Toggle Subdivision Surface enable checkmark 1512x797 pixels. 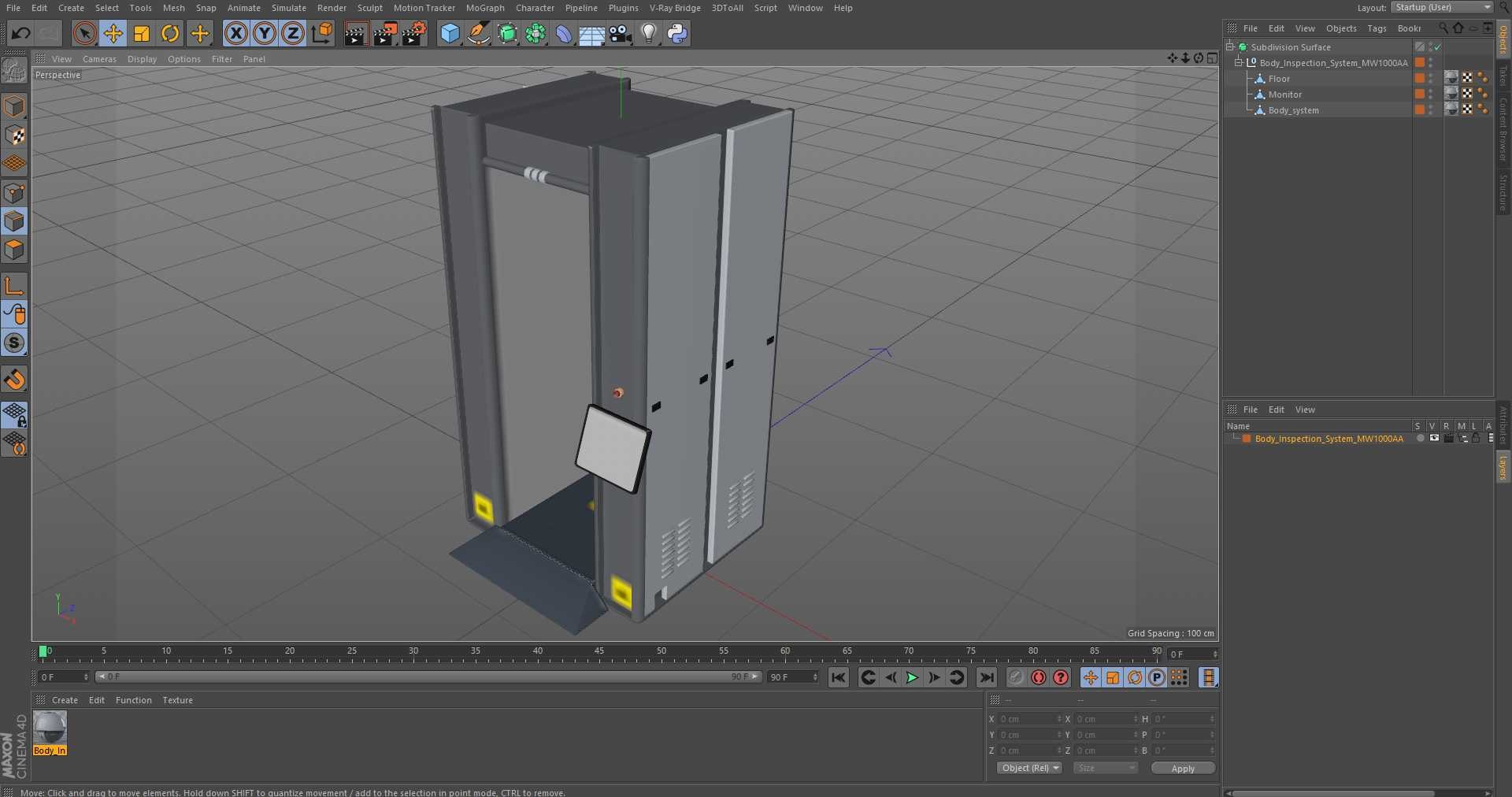click(x=1437, y=47)
